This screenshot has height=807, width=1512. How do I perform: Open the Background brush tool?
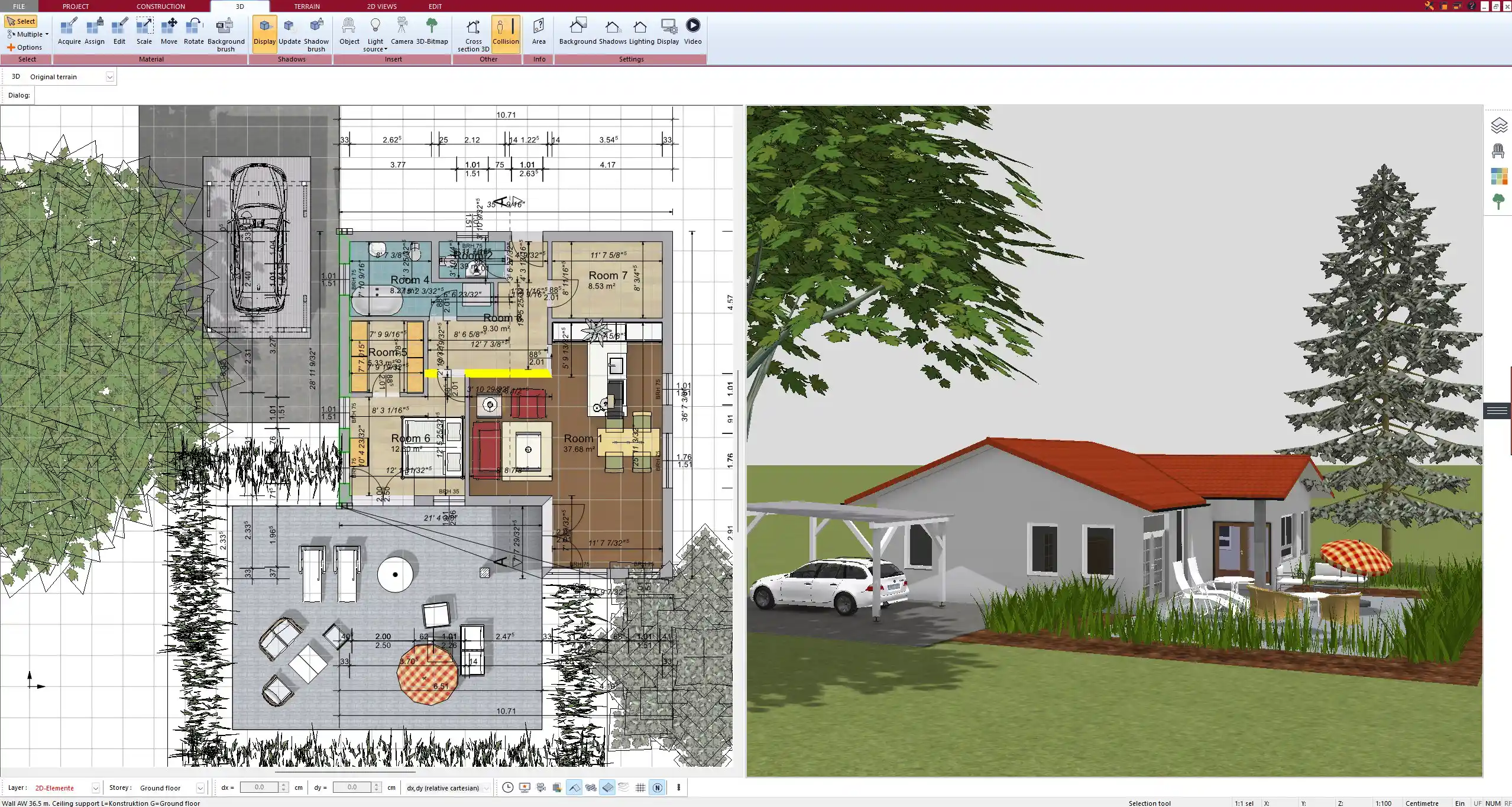pos(226,35)
